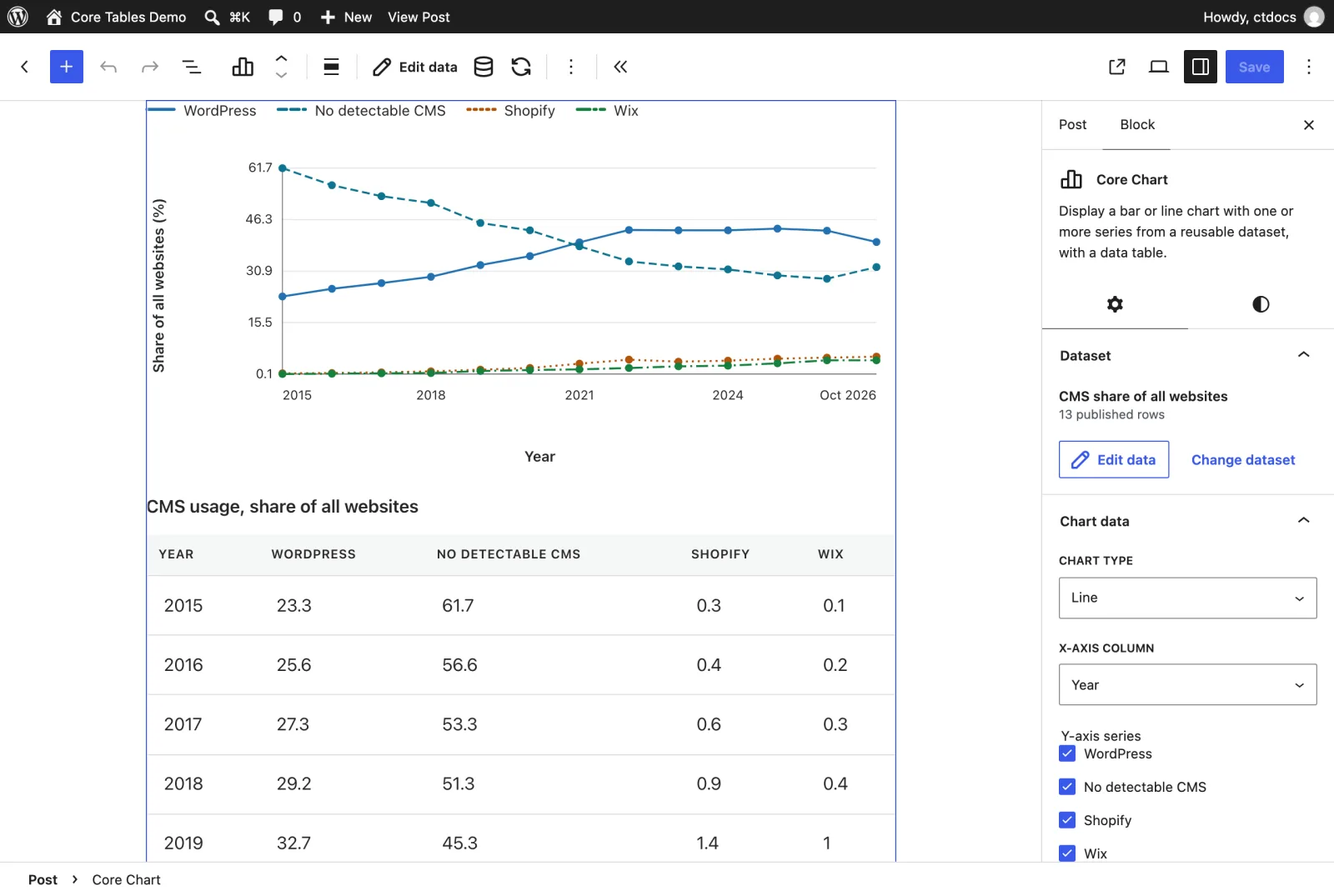Open post in new tab icon
This screenshot has height=896, width=1334.
tap(1117, 67)
